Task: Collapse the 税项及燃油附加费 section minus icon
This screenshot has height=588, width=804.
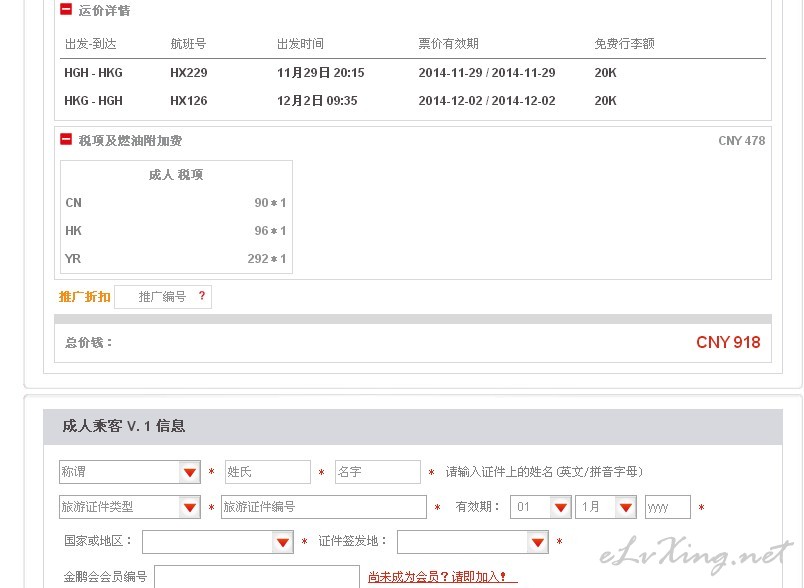Action: pyautogui.click(x=66, y=140)
